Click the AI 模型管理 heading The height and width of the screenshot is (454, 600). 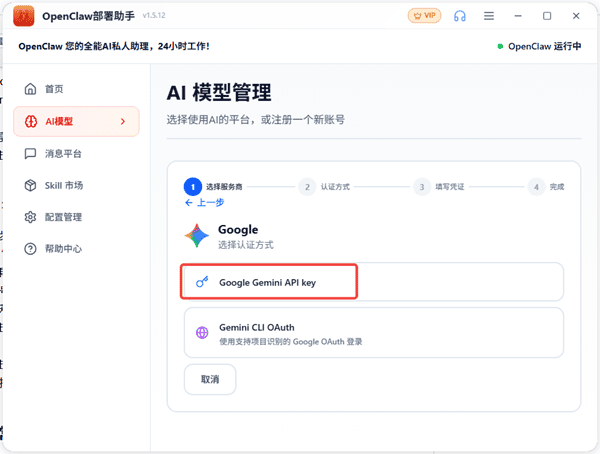(x=219, y=93)
